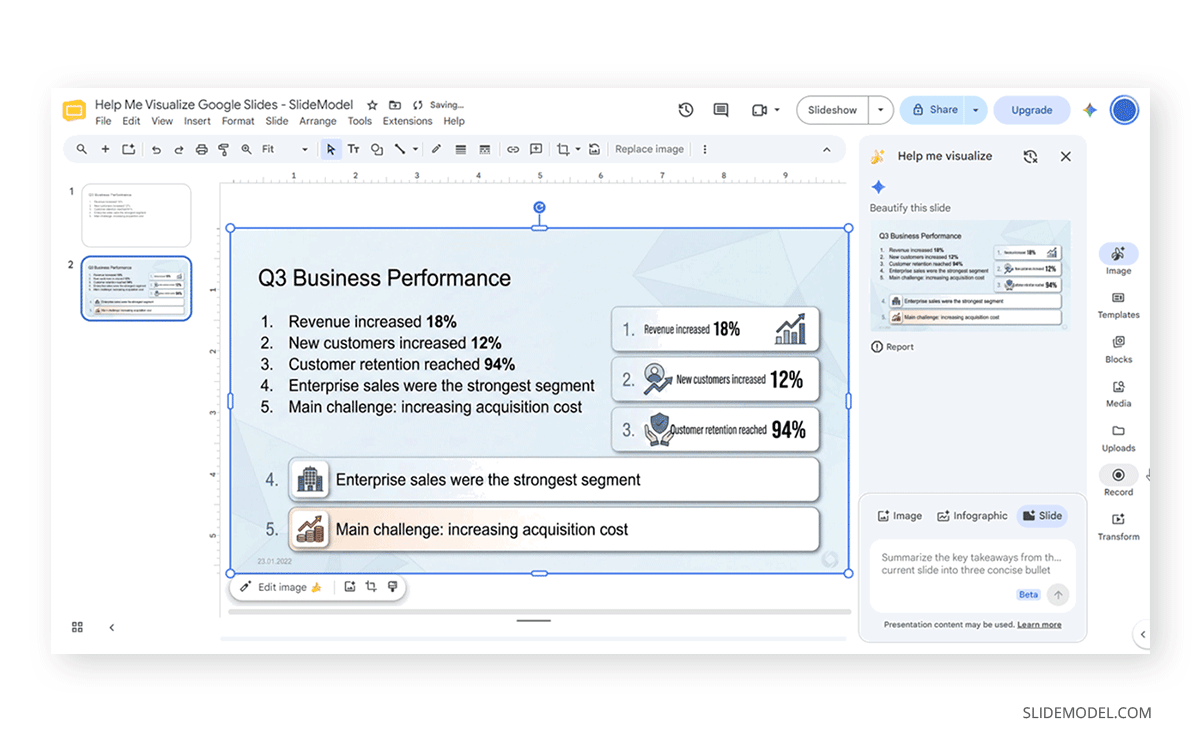
Task: Open Blocks in side rail
Action: [x=1118, y=350]
